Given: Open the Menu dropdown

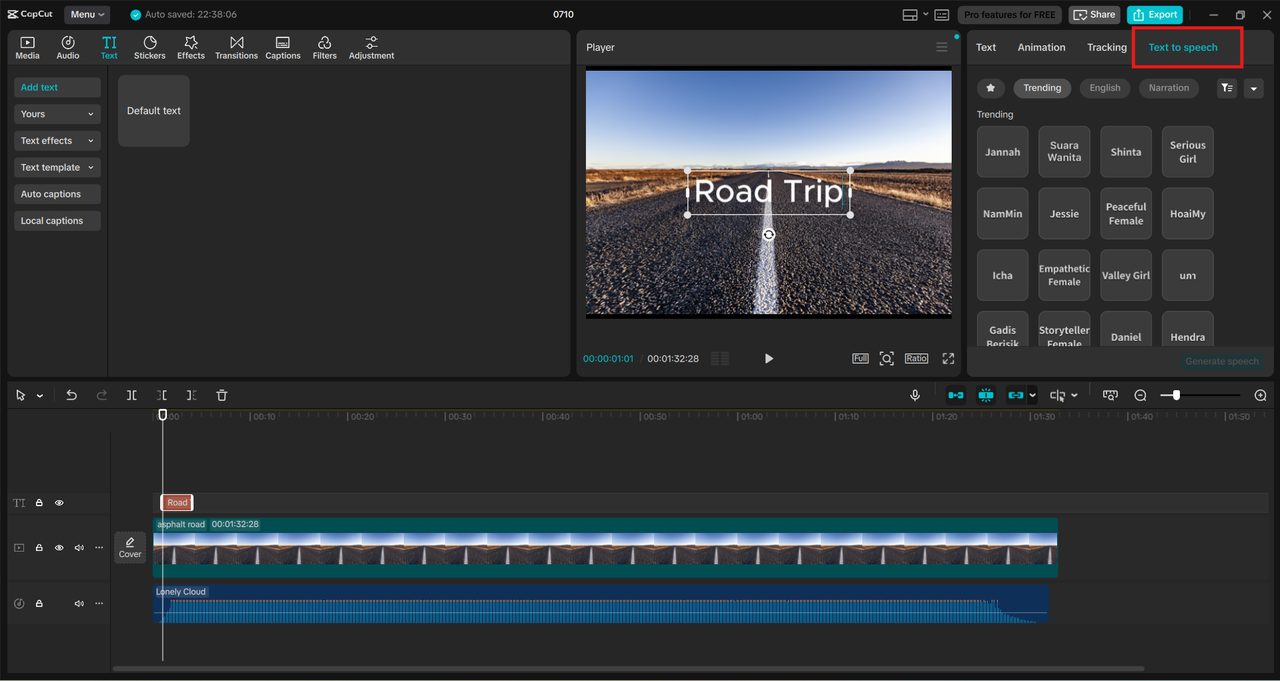Looking at the screenshot, I should point(88,15).
